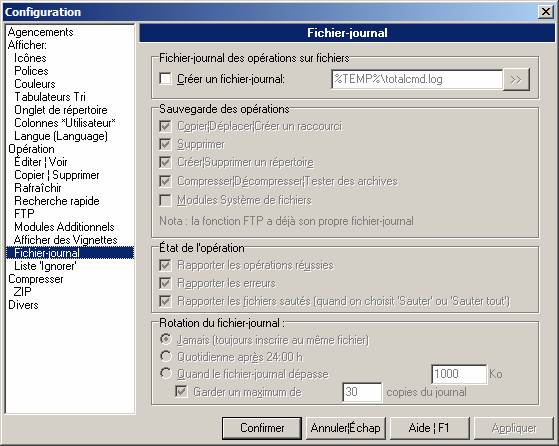
Task: Click the Confirmer button
Action: click(x=262, y=428)
